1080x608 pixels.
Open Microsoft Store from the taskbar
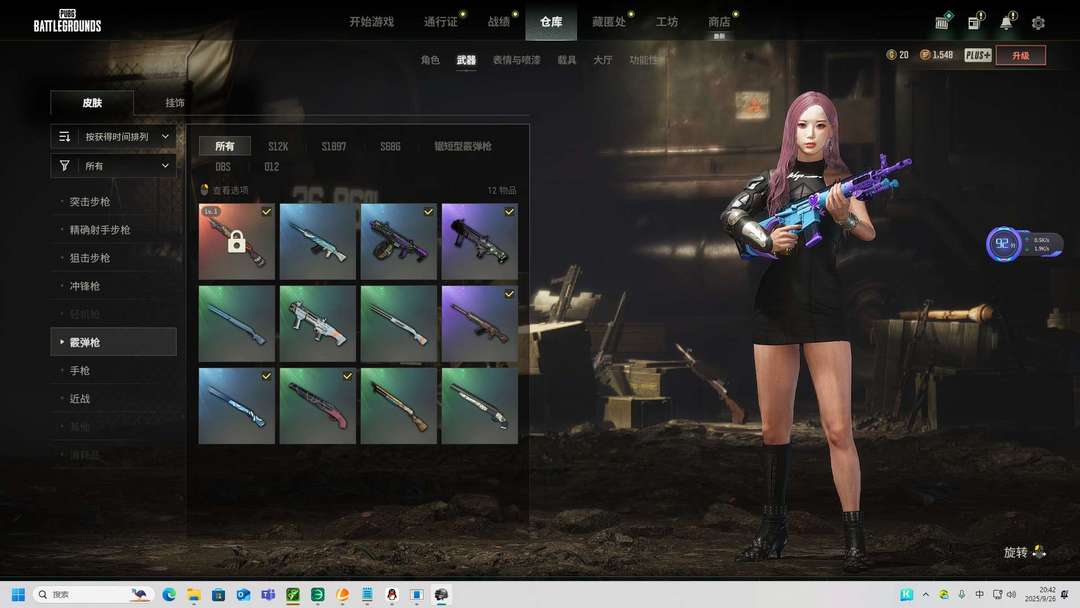pos(218,594)
